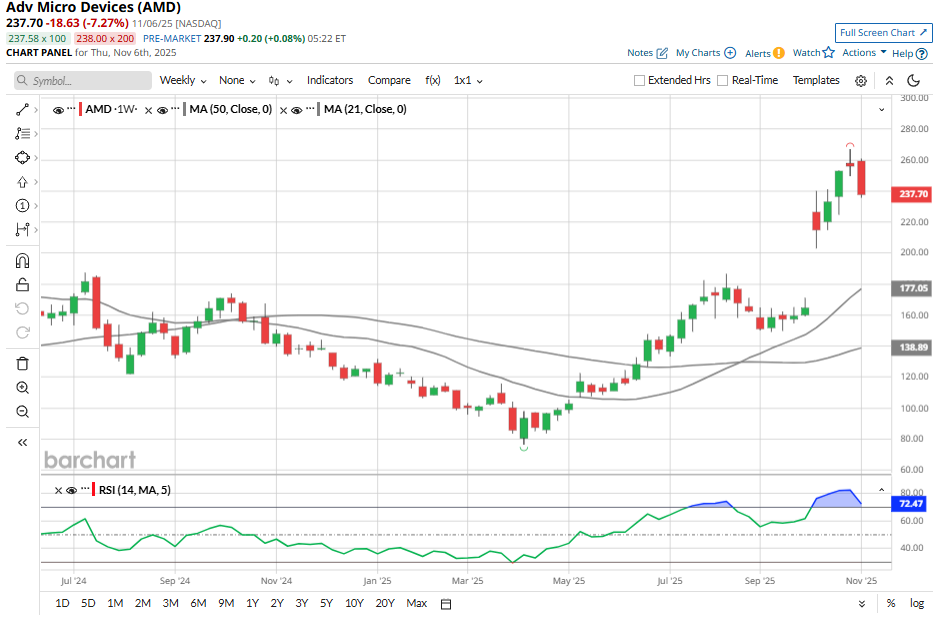Viewport: 952px width, 625px height.
Task: Enable the Extended Hrs checkbox
Action: point(640,81)
